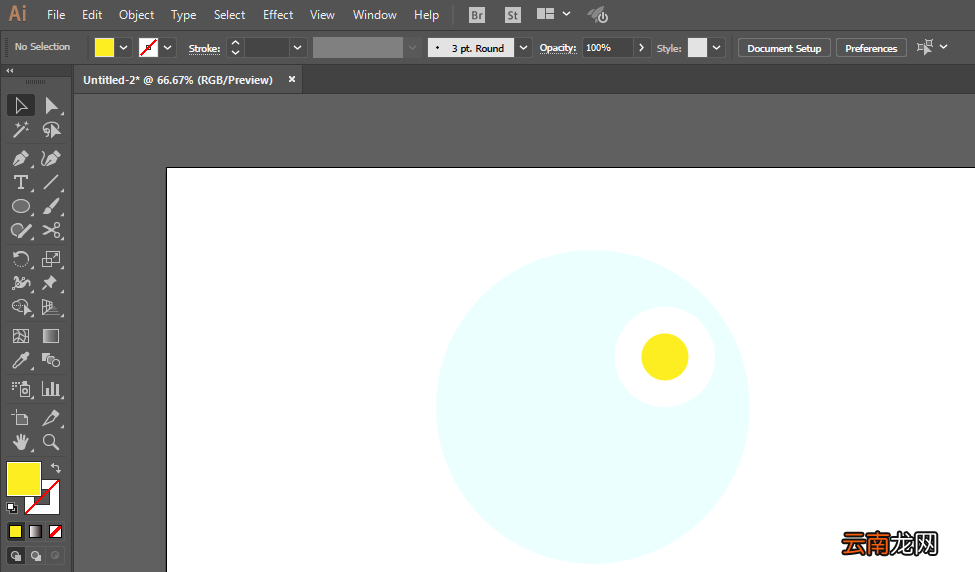Screen dimensions: 975x572
Task: Choose the Scissors tool
Action: 51,231
